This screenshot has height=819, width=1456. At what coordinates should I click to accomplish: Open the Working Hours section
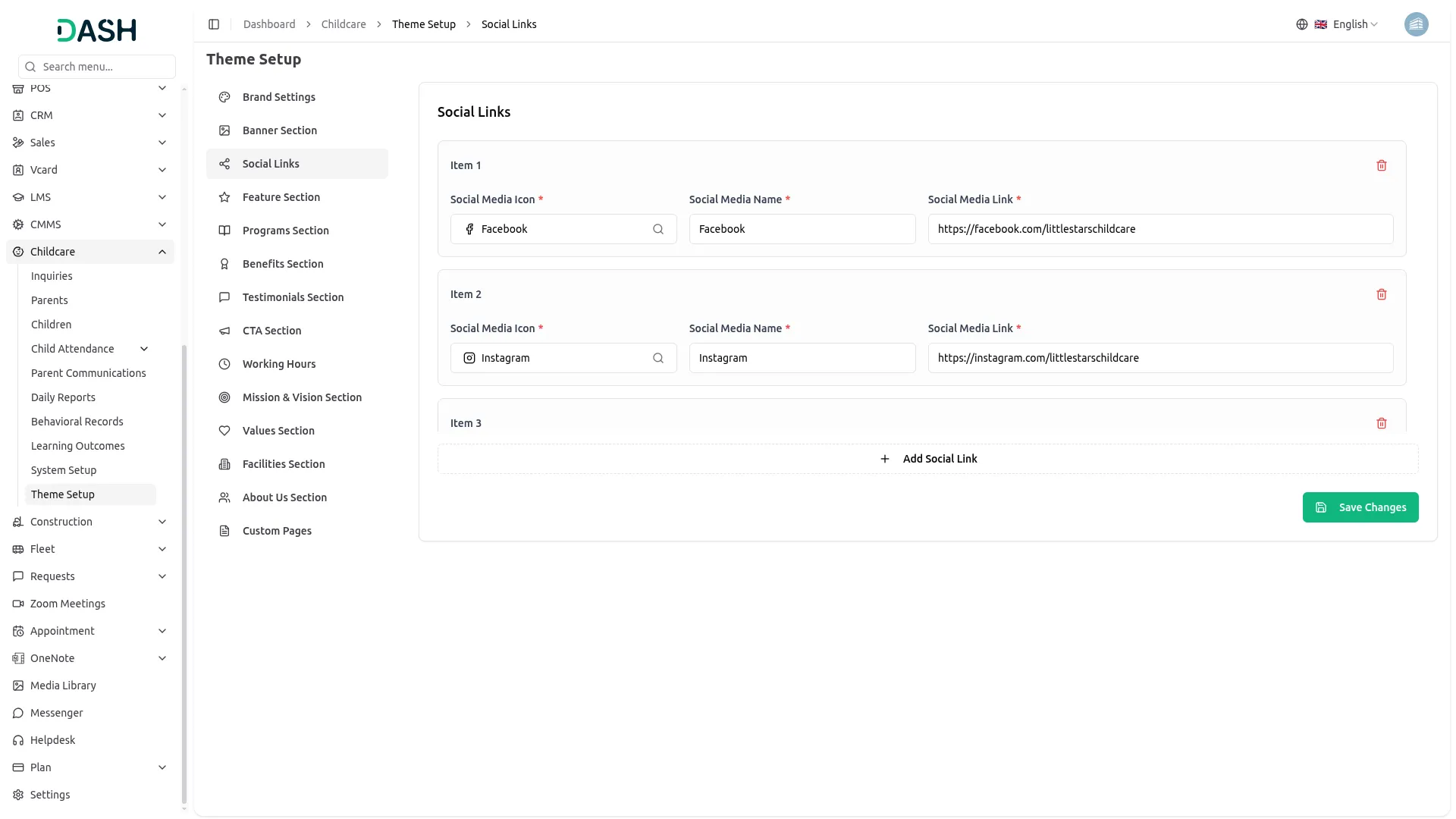(279, 364)
